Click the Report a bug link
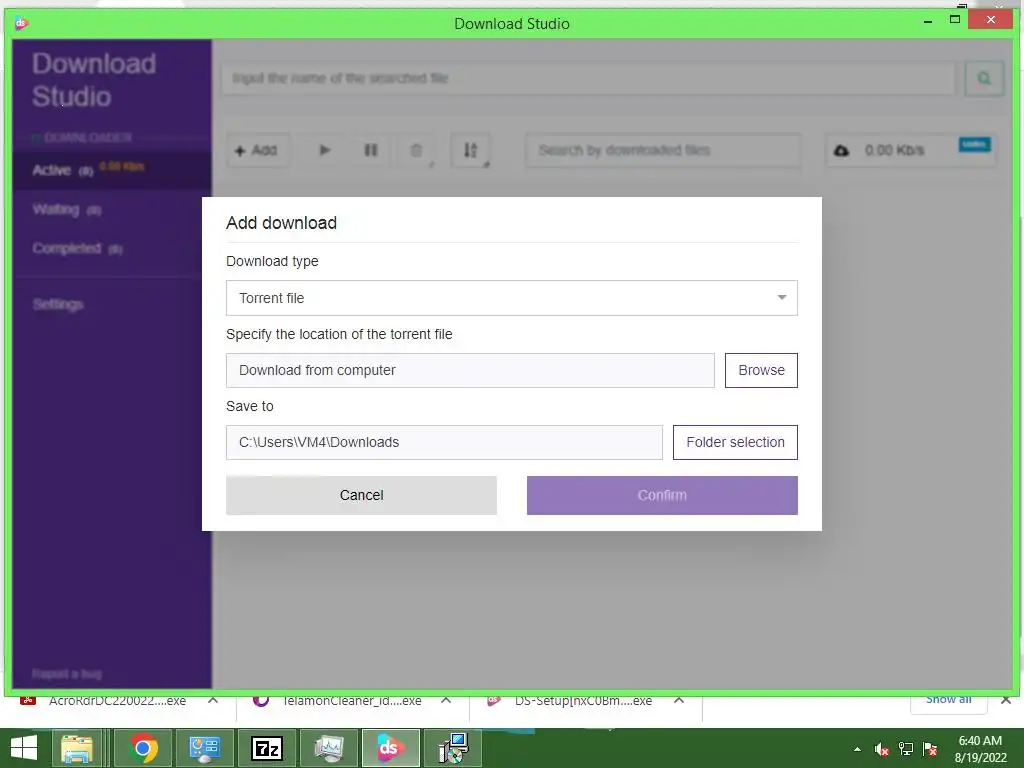 pyautogui.click(x=67, y=673)
